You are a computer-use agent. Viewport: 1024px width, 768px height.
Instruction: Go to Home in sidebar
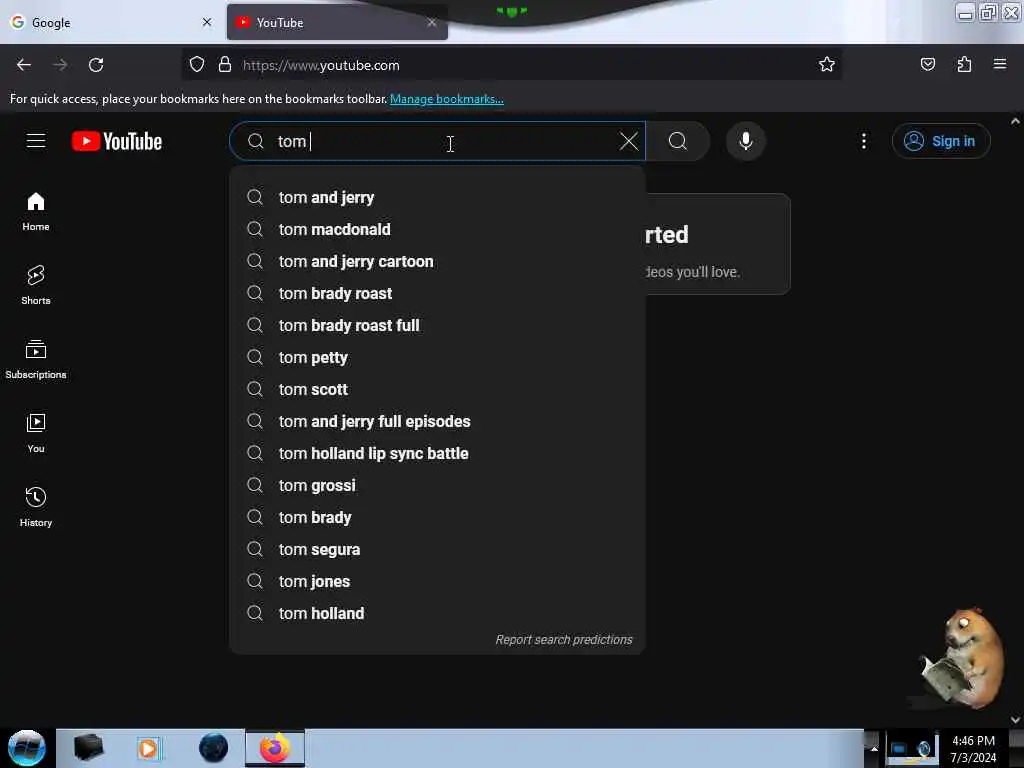tap(36, 212)
